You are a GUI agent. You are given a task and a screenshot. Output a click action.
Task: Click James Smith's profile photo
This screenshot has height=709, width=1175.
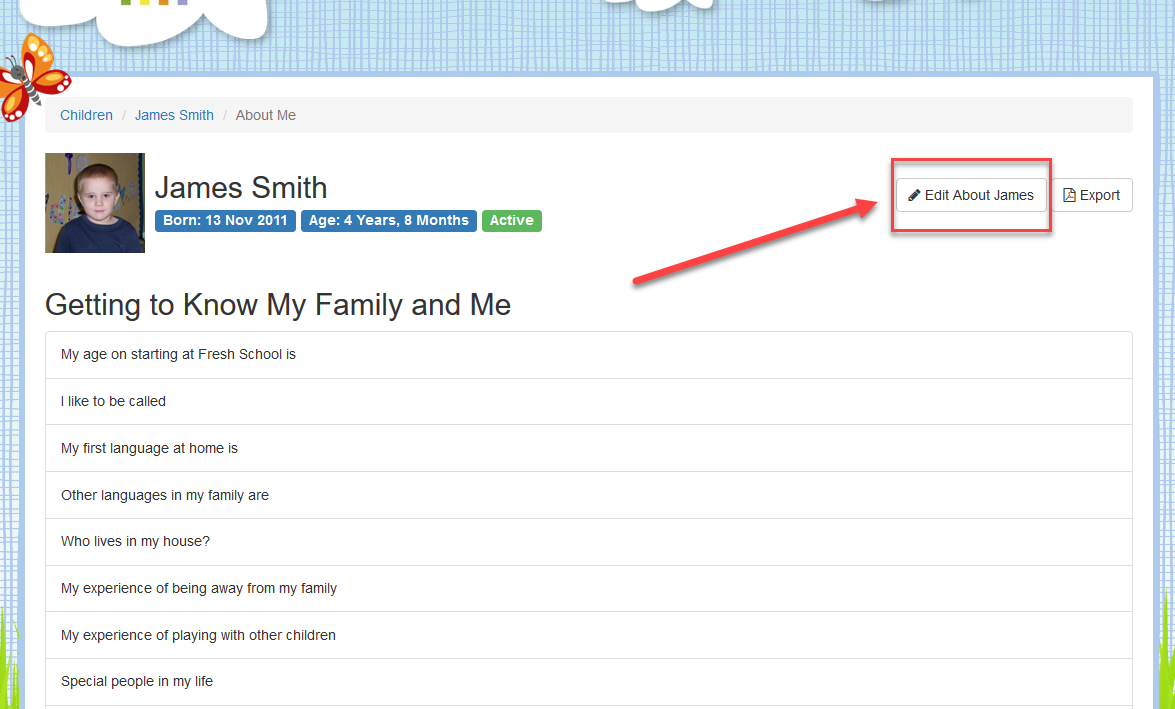[x=95, y=203]
